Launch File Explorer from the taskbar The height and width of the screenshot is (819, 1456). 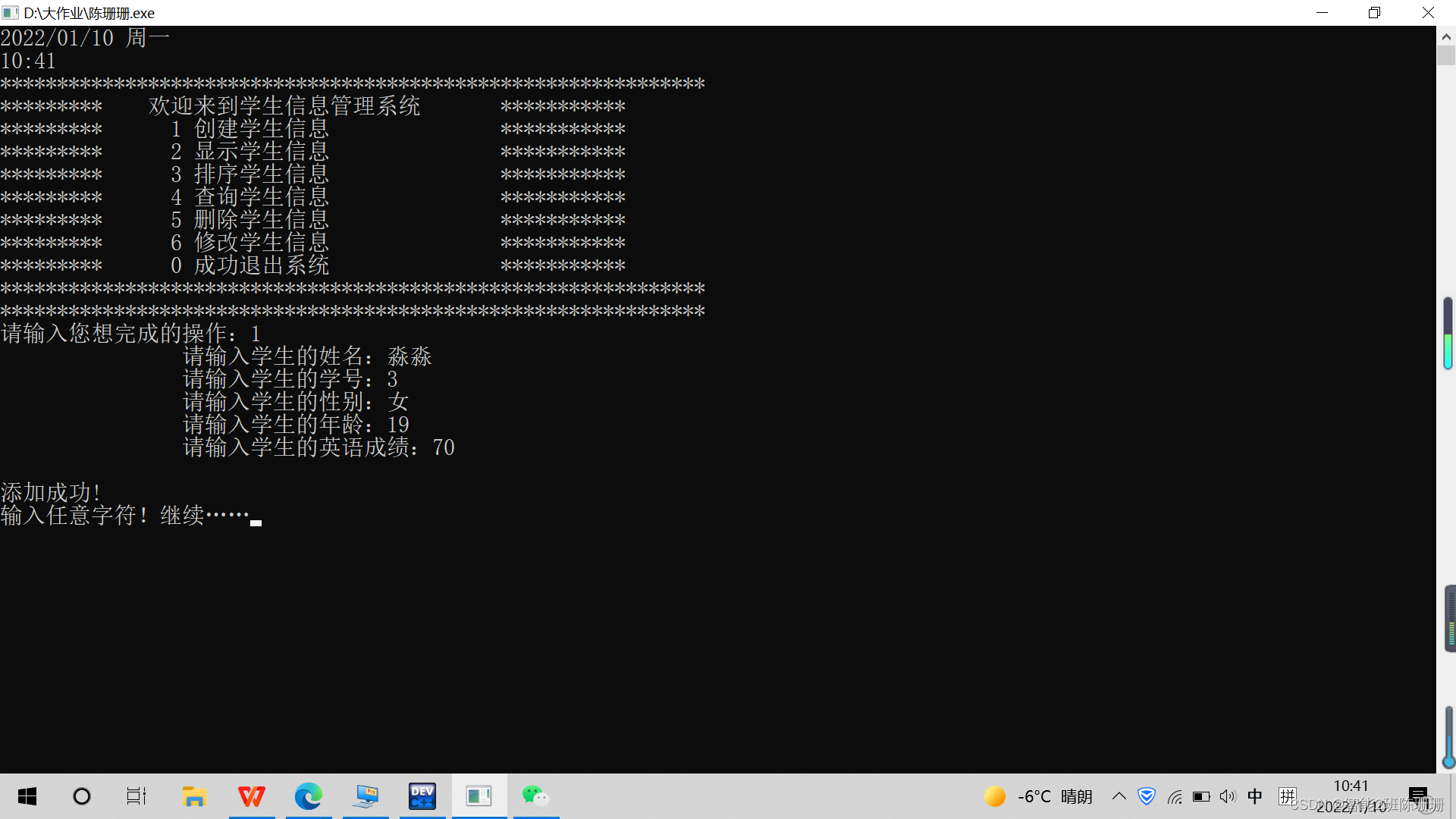(194, 796)
